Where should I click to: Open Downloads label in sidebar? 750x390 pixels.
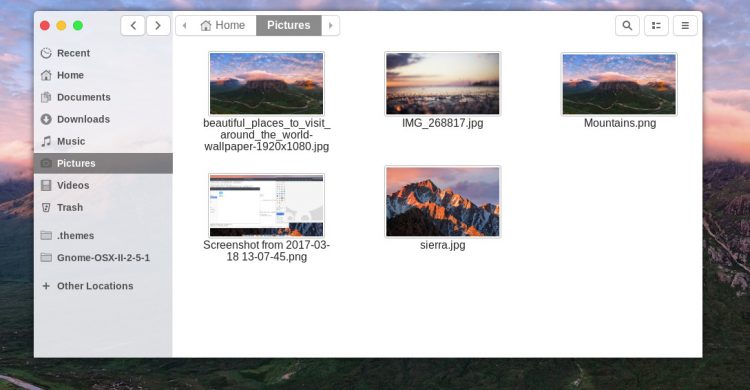(x=83, y=119)
